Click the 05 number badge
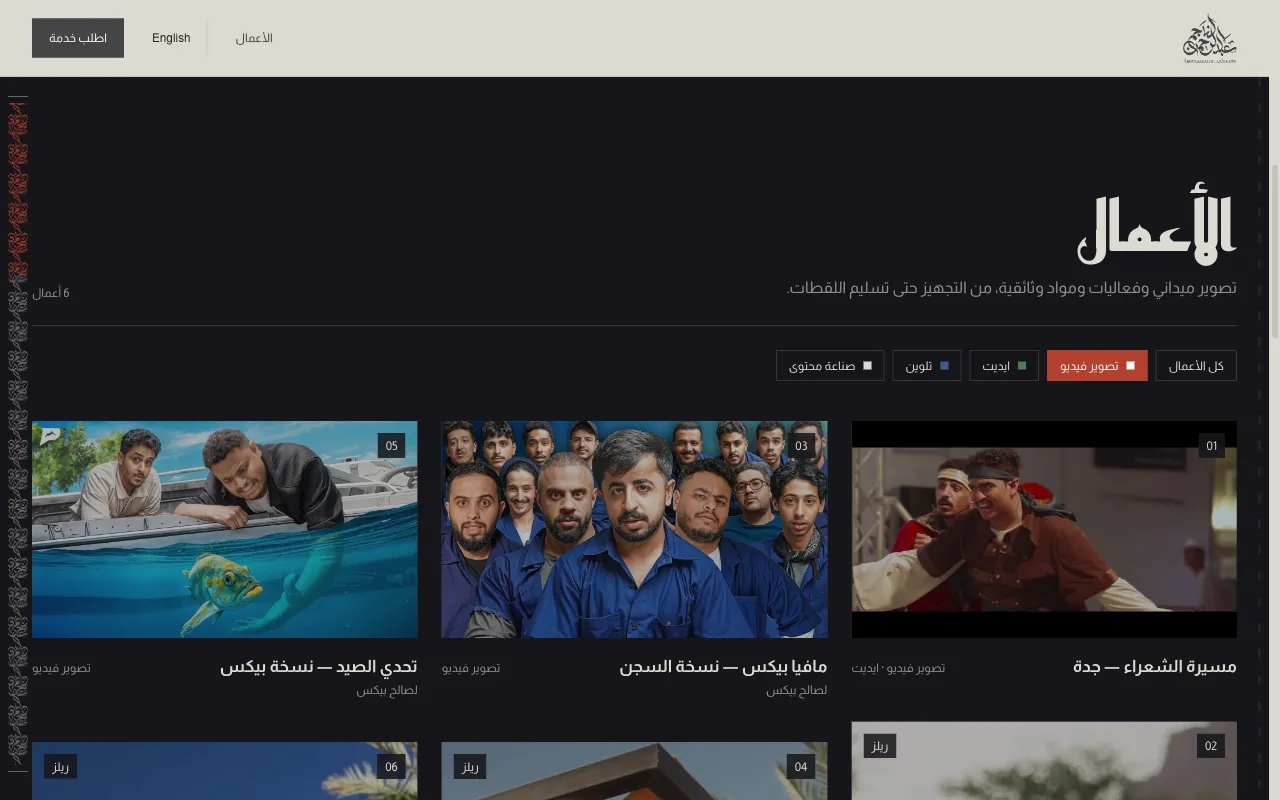 point(392,446)
